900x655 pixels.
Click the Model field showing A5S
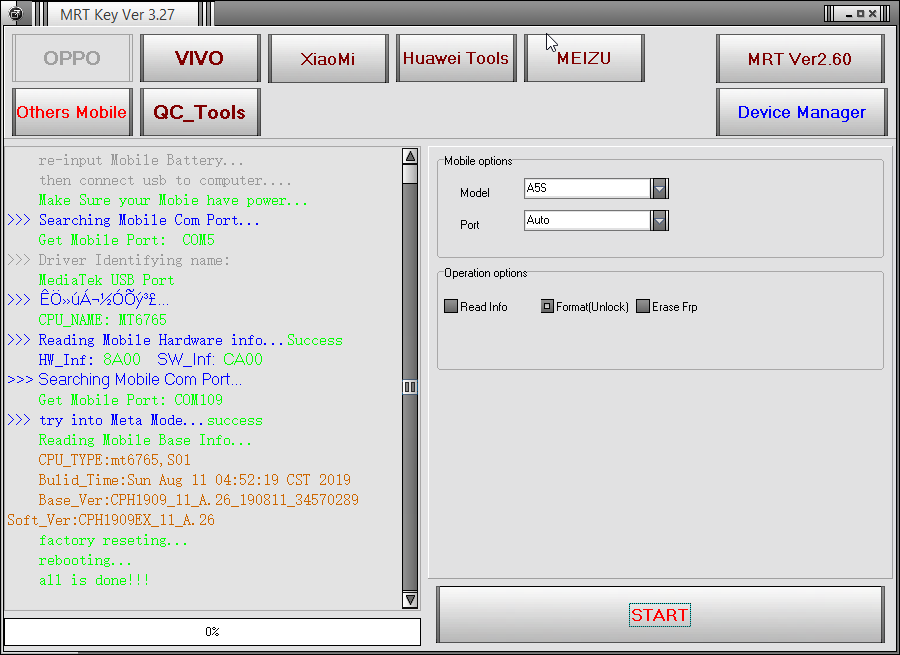587,188
